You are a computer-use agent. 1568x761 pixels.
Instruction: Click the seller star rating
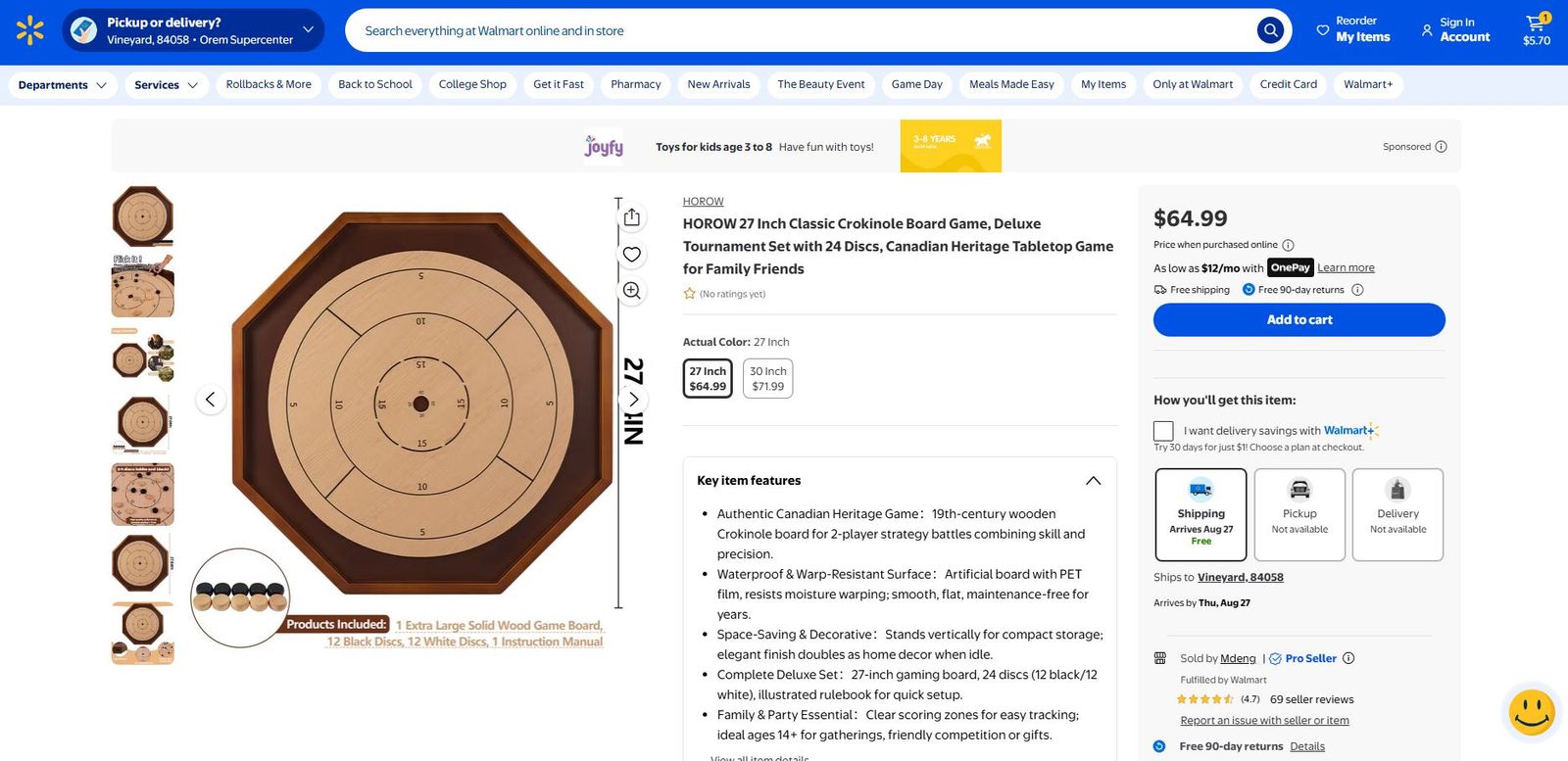(x=1204, y=699)
